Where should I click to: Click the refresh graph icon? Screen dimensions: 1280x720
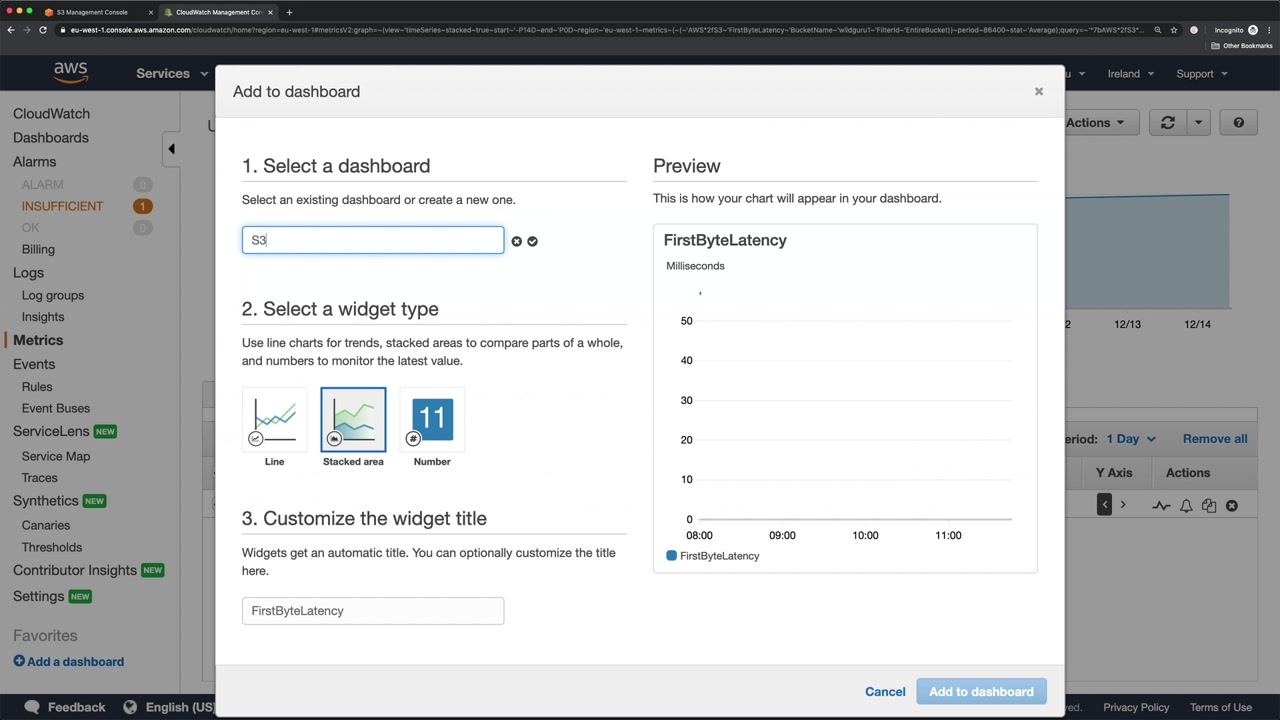point(1167,123)
